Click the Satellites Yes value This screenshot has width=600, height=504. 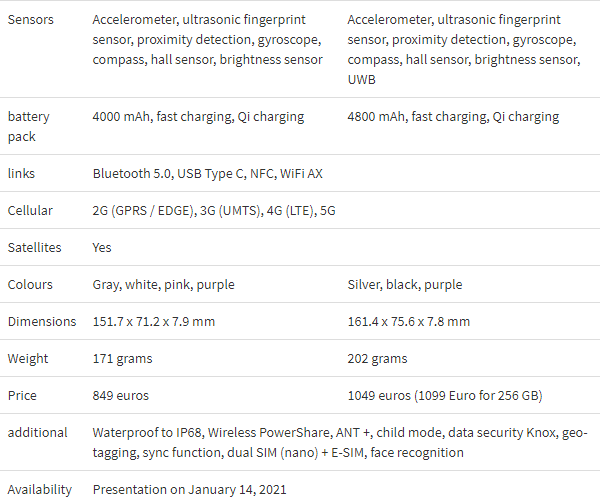point(102,248)
